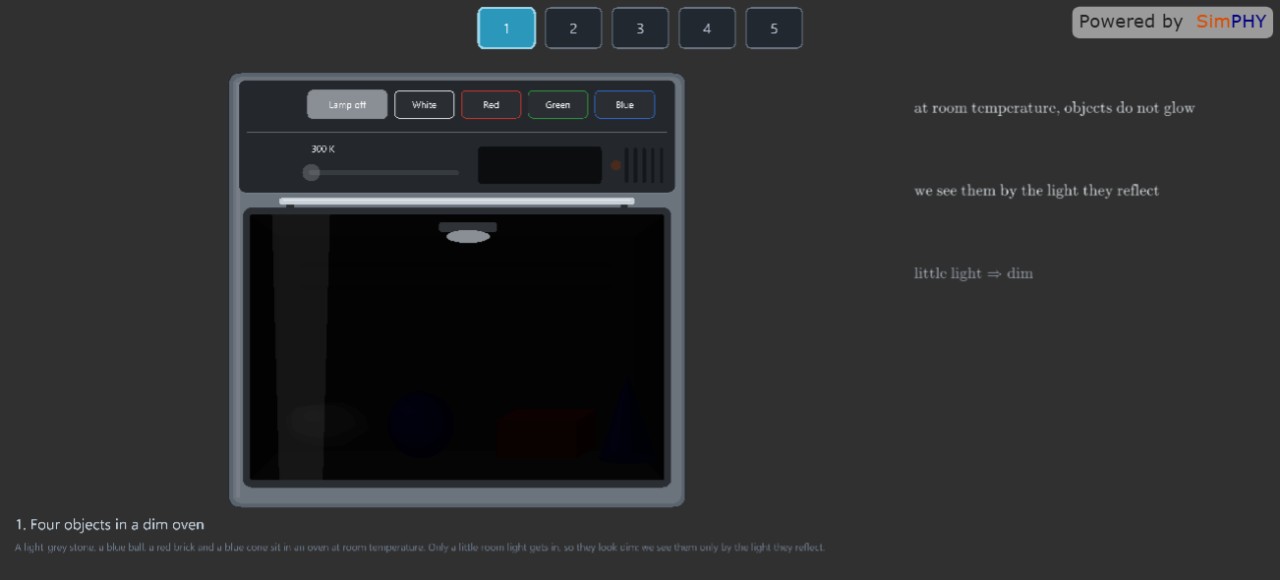Image resolution: width=1280 pixels, height=580 pixels.
Task: Click the vent grille on control panel
Action: 644,166
